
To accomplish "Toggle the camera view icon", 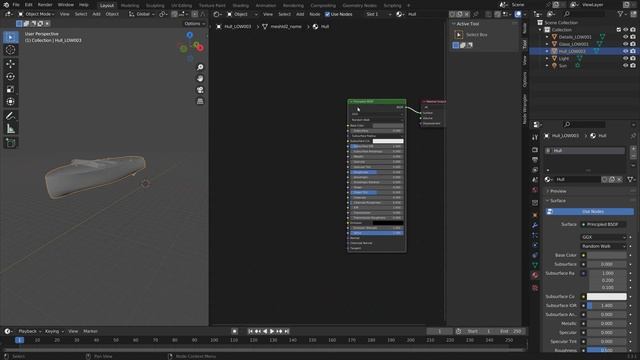I will pos(200,90).
